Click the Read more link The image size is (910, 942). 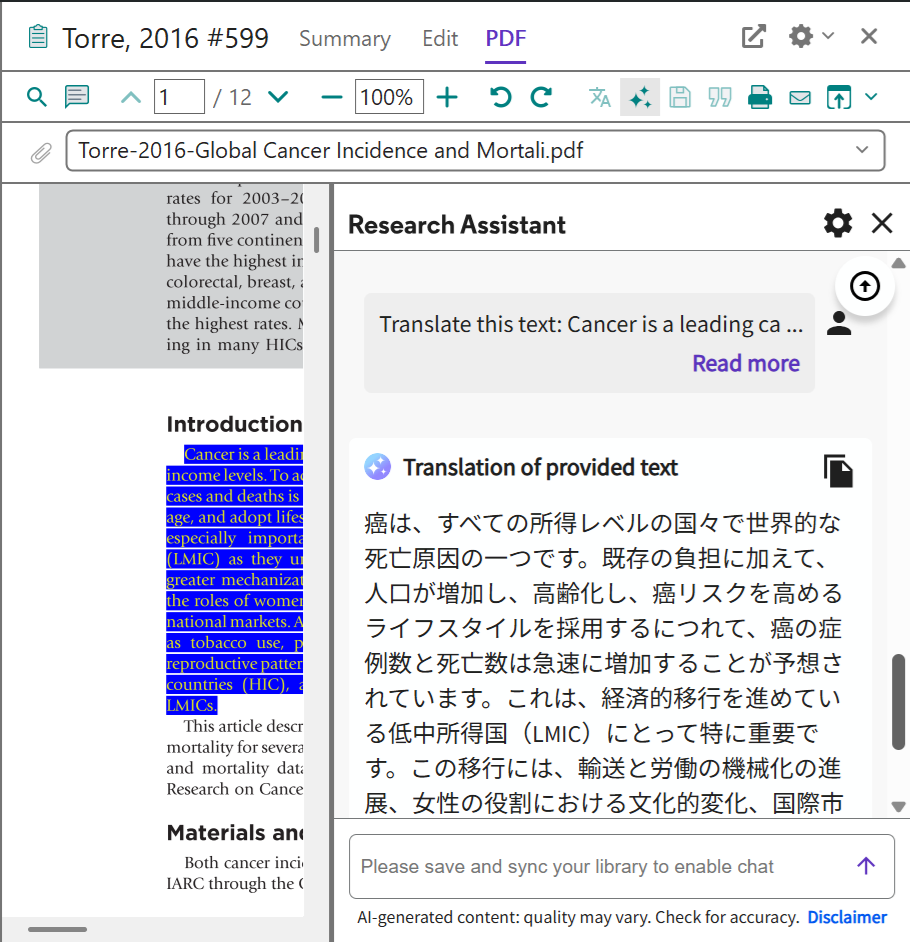pyautogui.click(x=746, y=363)
